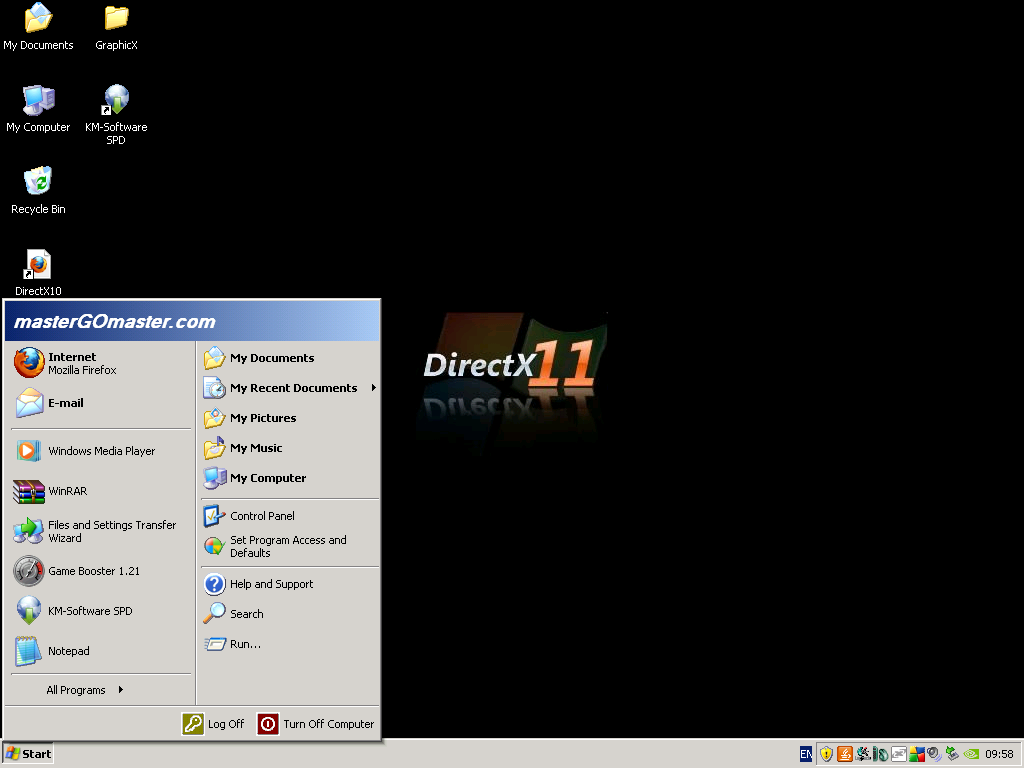Click the mouse and keyboard tray icon

pyautogui.click(x=880, y=754)
